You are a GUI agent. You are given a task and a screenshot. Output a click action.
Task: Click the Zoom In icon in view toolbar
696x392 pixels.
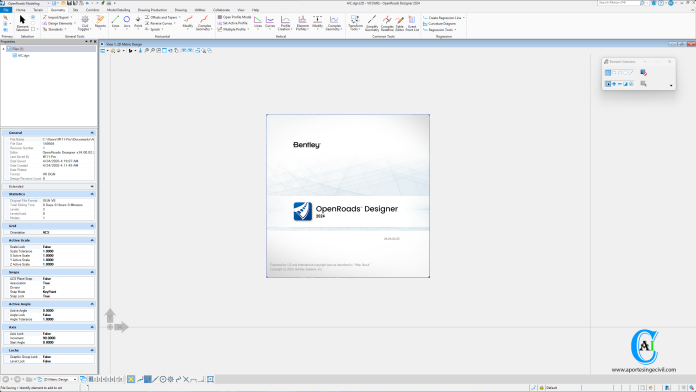[x=146, y=51]
